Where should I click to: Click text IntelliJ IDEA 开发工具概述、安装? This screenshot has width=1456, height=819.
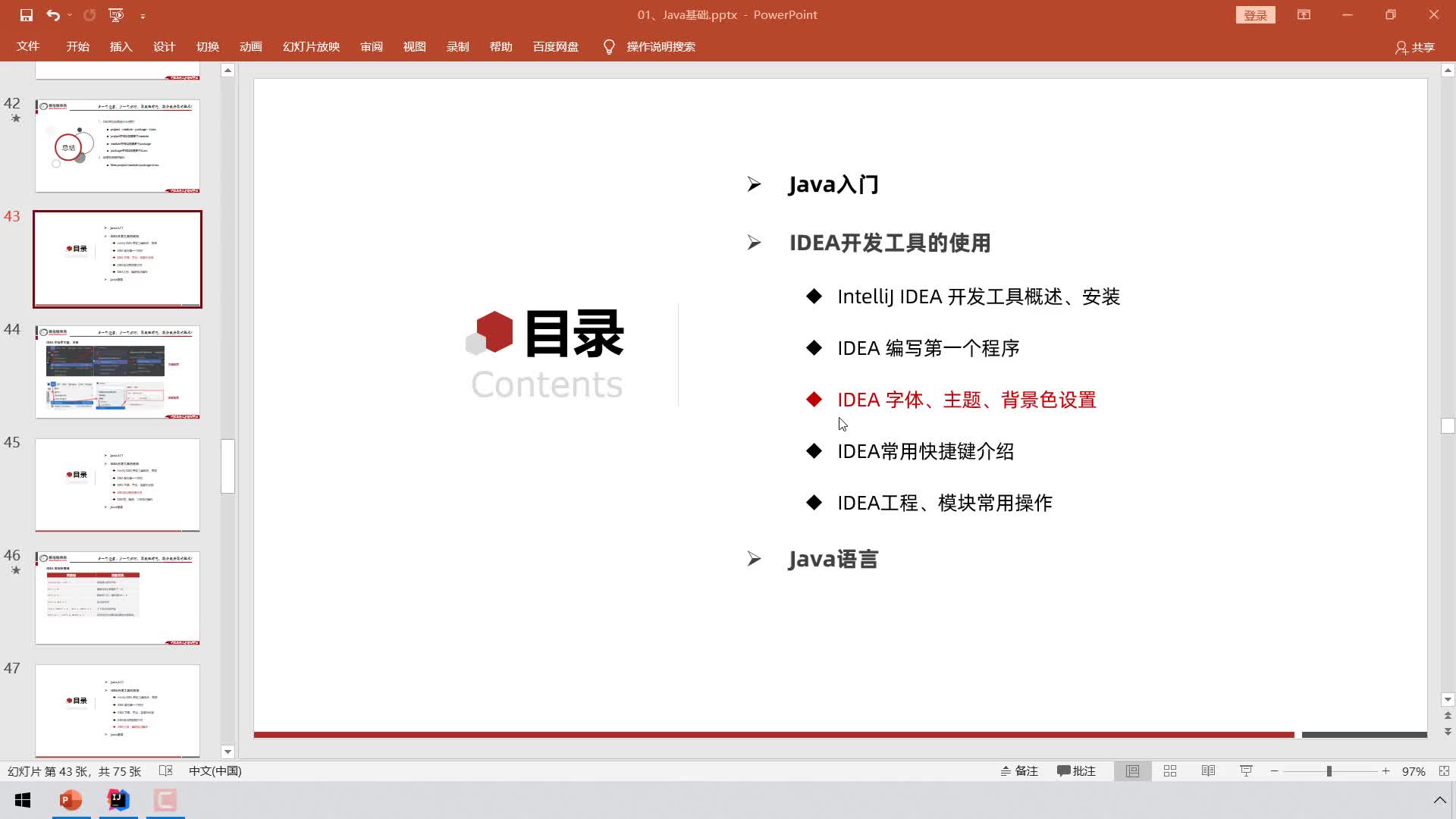(978, 297)
